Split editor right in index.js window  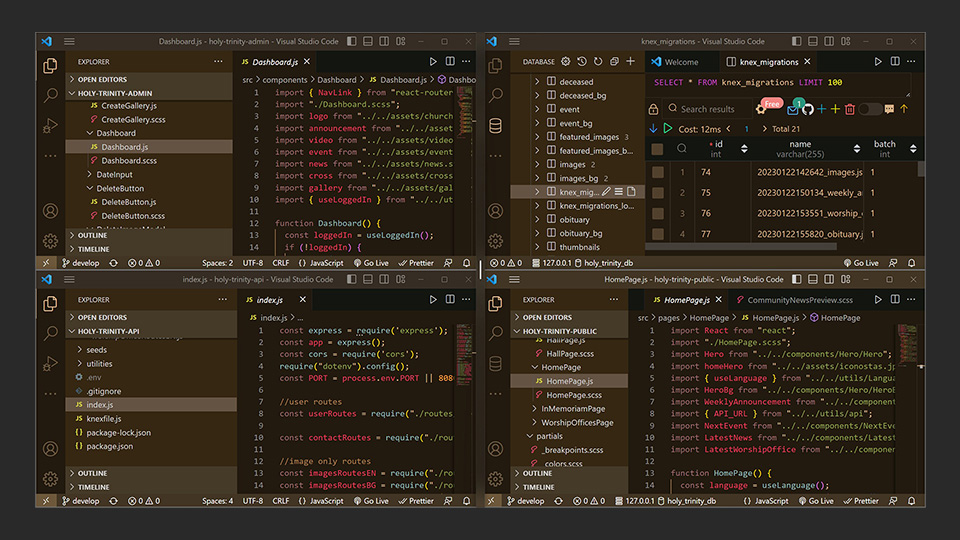click(450, 299)
